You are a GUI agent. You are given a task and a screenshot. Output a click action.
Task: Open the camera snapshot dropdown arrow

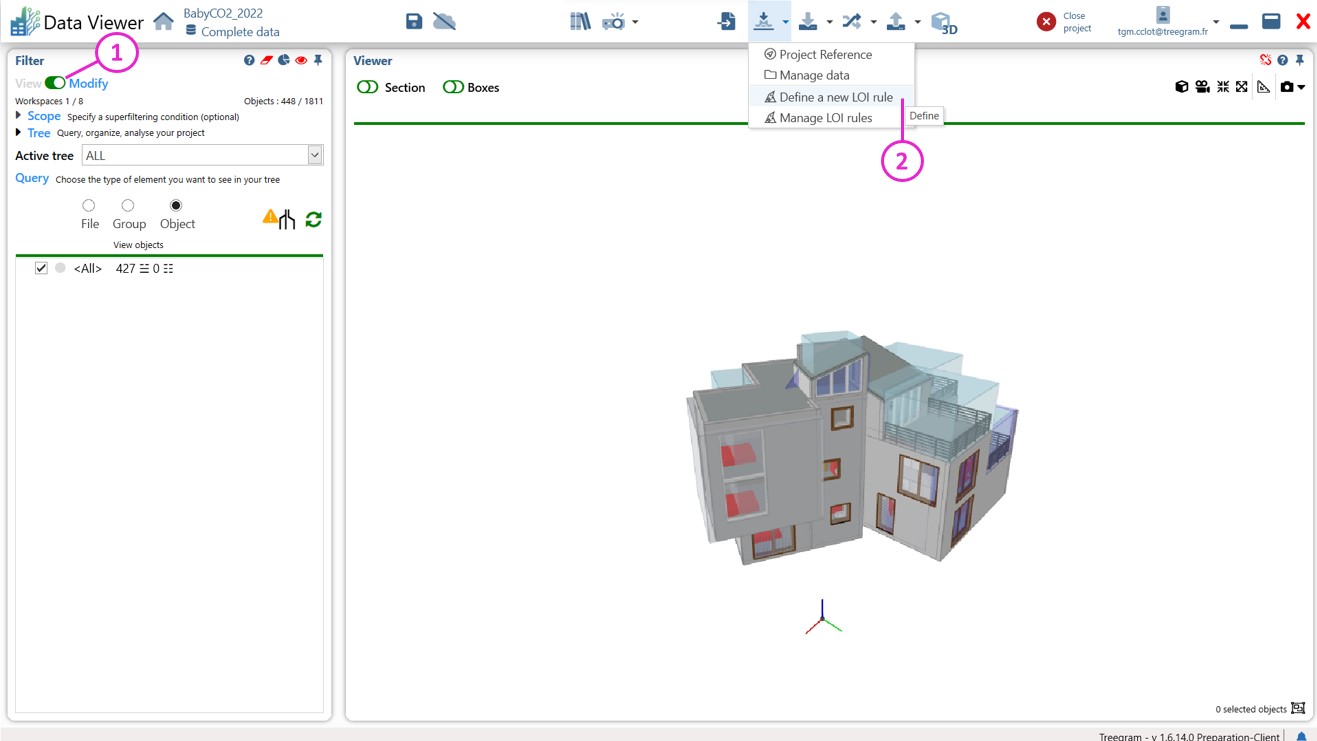coord(1300,88)
